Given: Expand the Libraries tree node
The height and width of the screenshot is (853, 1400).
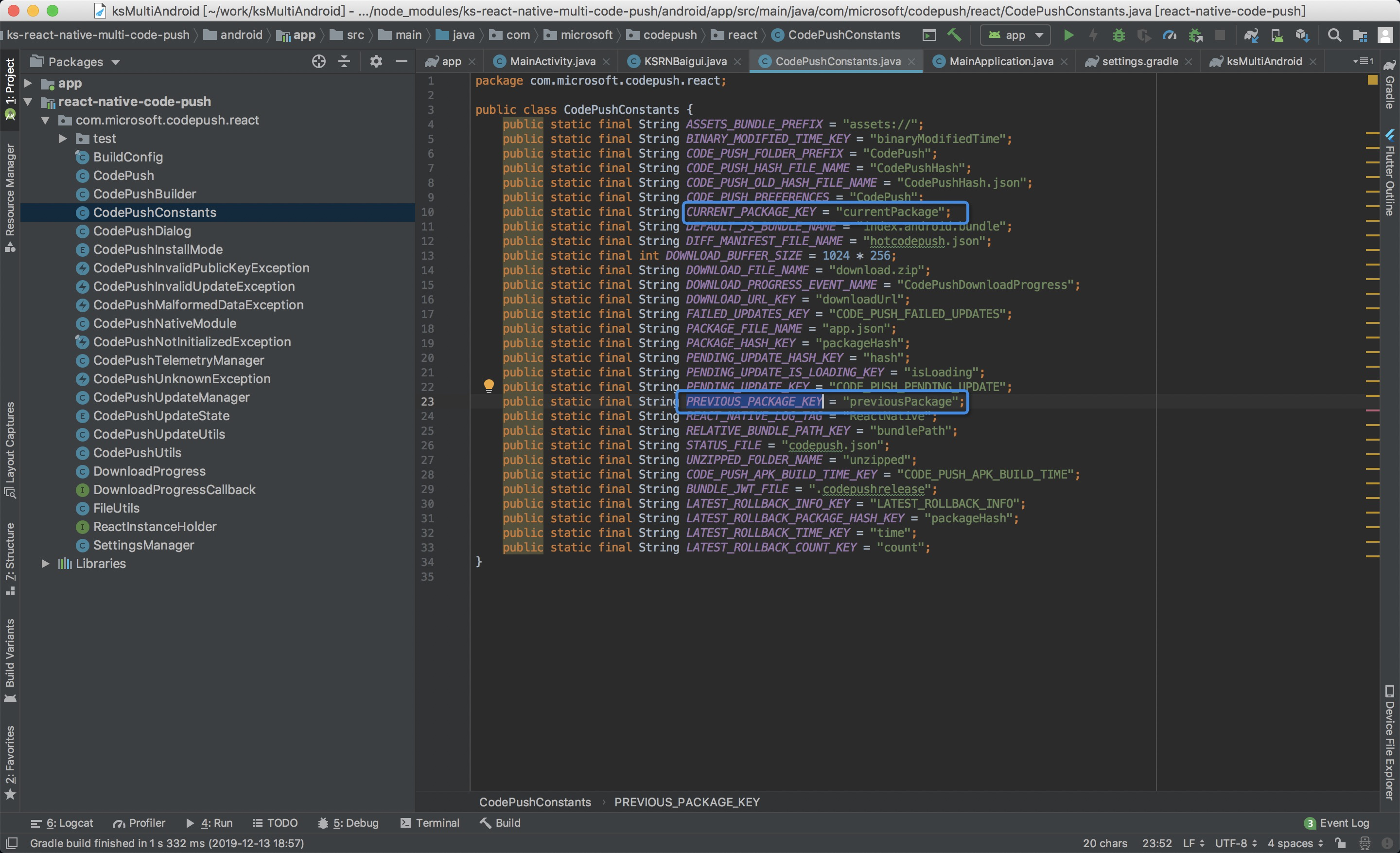Looking at the screenshot, I should click(x=46, y=563).
